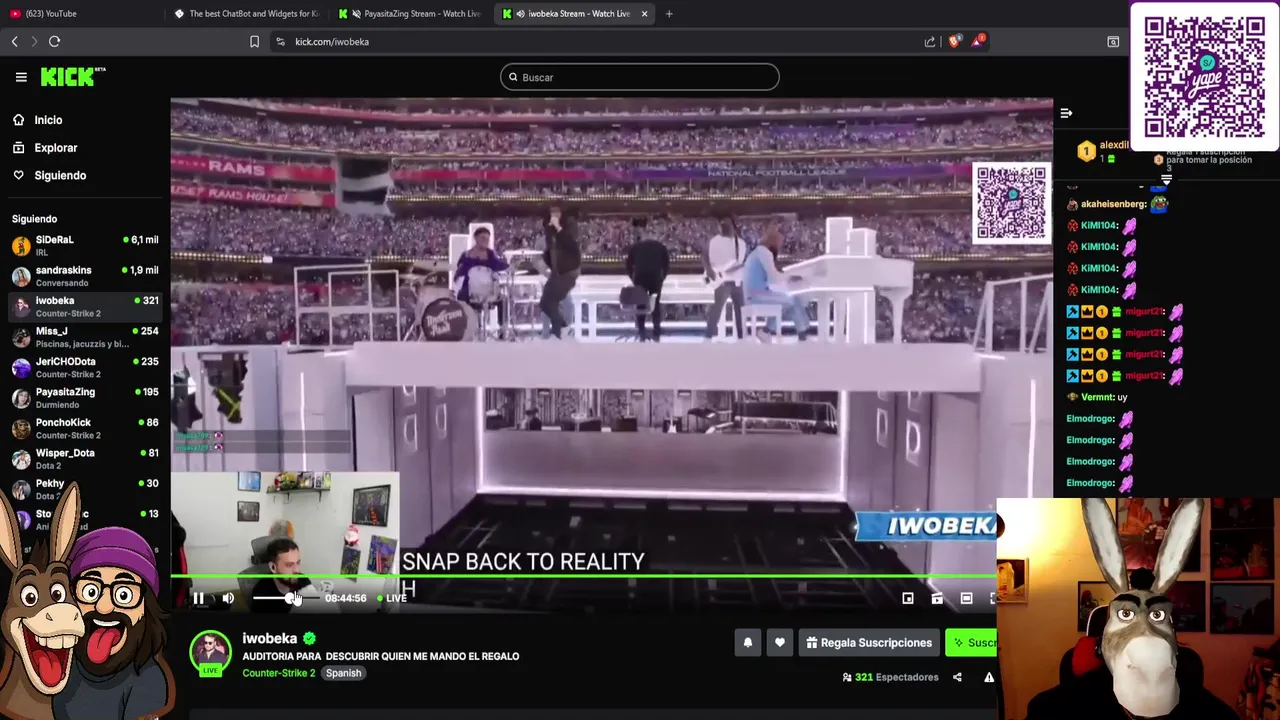Switch to the ChatBot and Widgets tab
1280x720 pixels.
coord(248,13)
